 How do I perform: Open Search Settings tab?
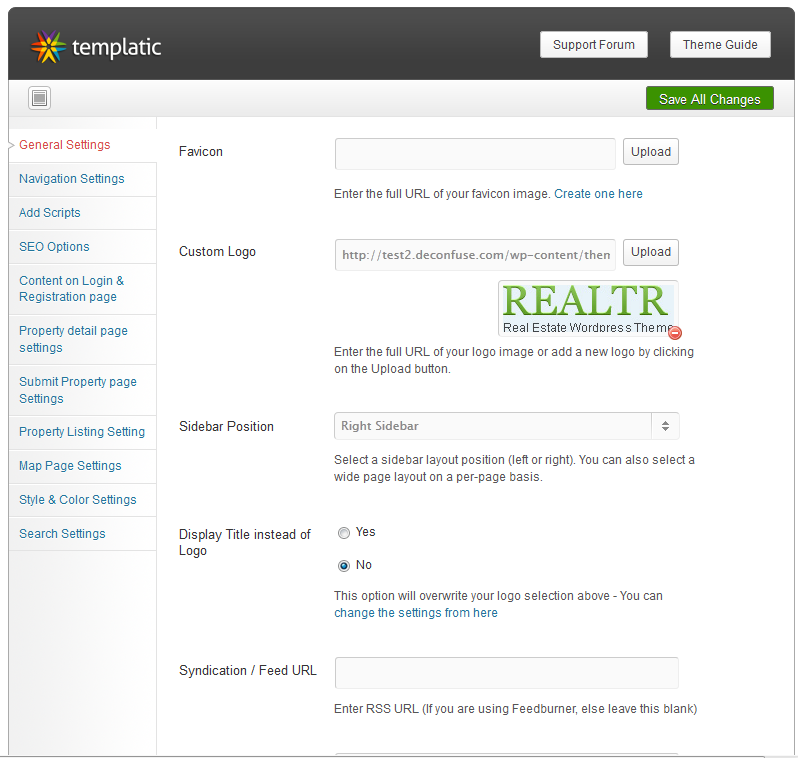tap(82, 534)
